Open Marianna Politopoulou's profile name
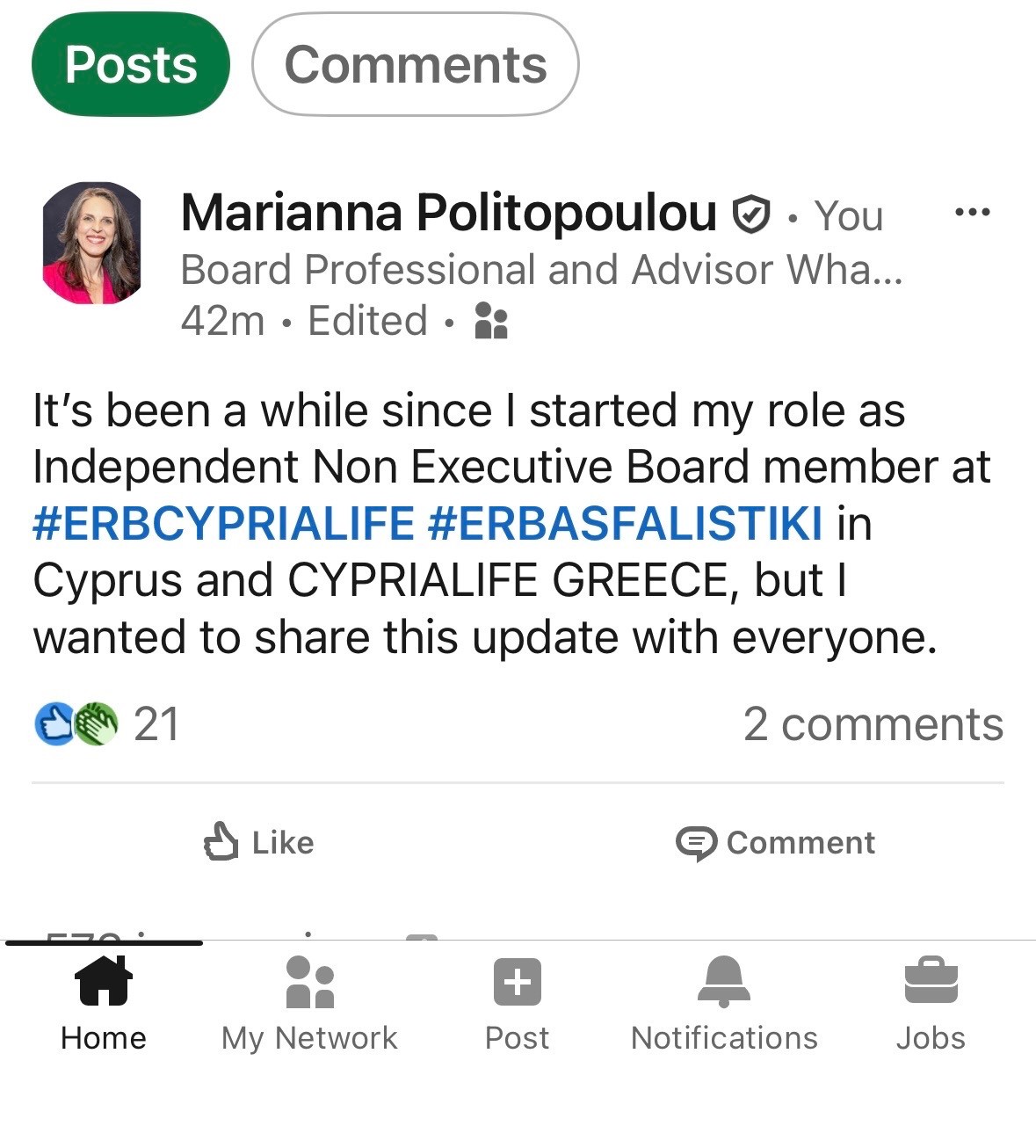The height and width of the screenshot is (1148, 1036). point(448,214)
